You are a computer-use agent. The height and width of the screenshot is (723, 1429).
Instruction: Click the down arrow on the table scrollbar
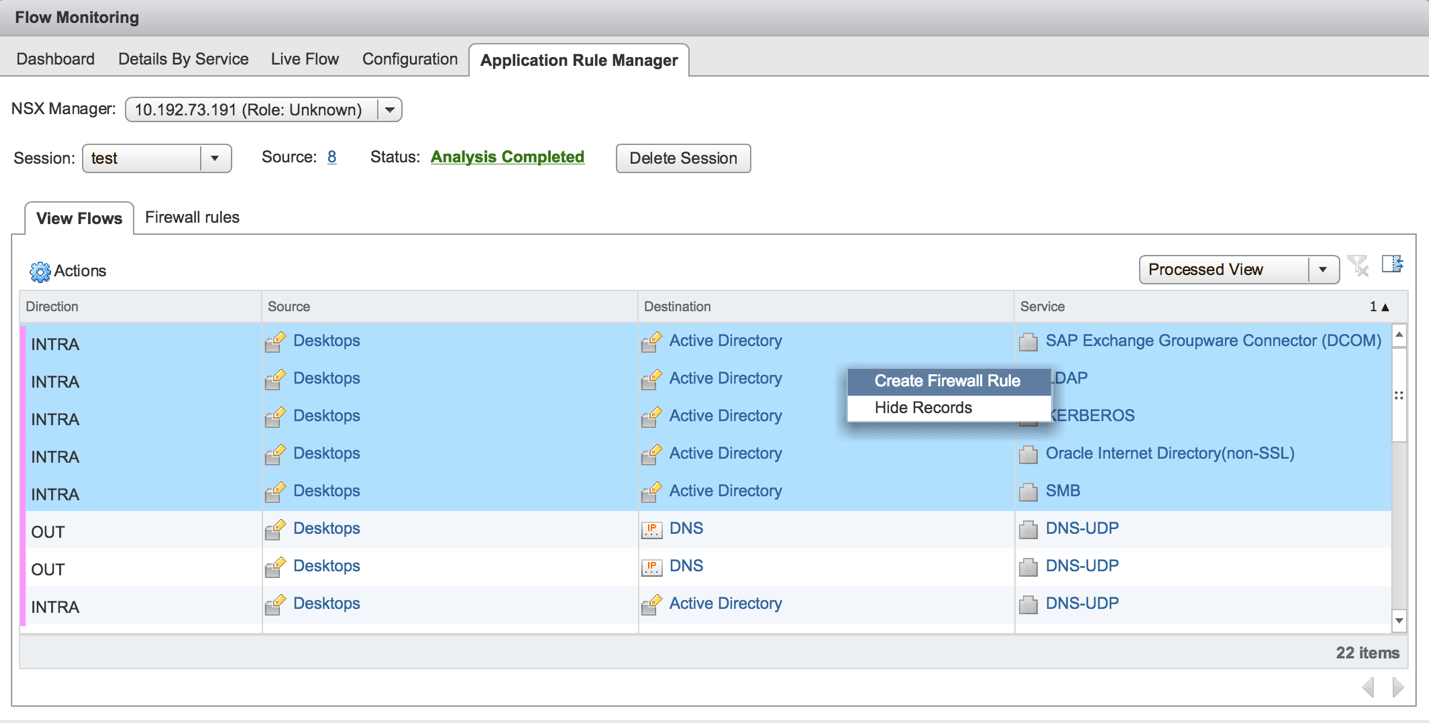click(1399, 620)
